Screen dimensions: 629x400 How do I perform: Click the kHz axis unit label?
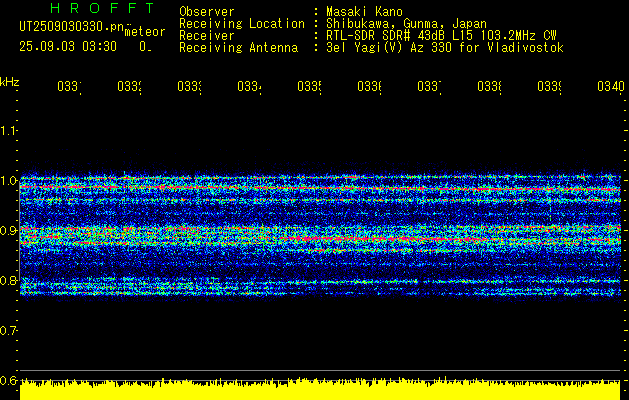click(9, 83)
